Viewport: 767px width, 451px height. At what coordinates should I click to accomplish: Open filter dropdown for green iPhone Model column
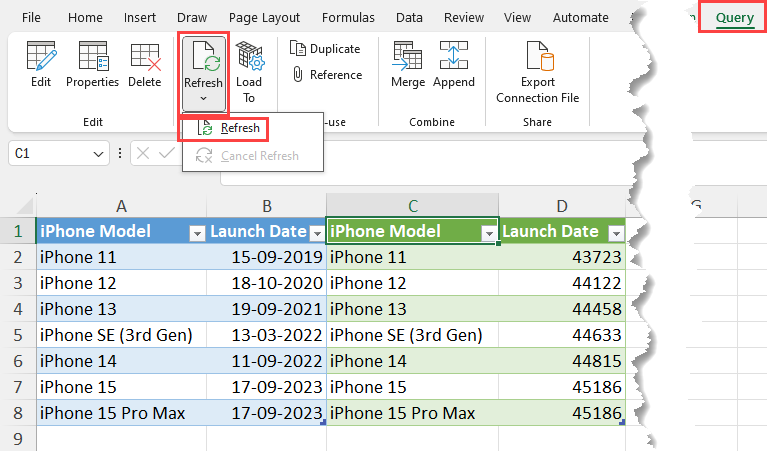[489, 234]
